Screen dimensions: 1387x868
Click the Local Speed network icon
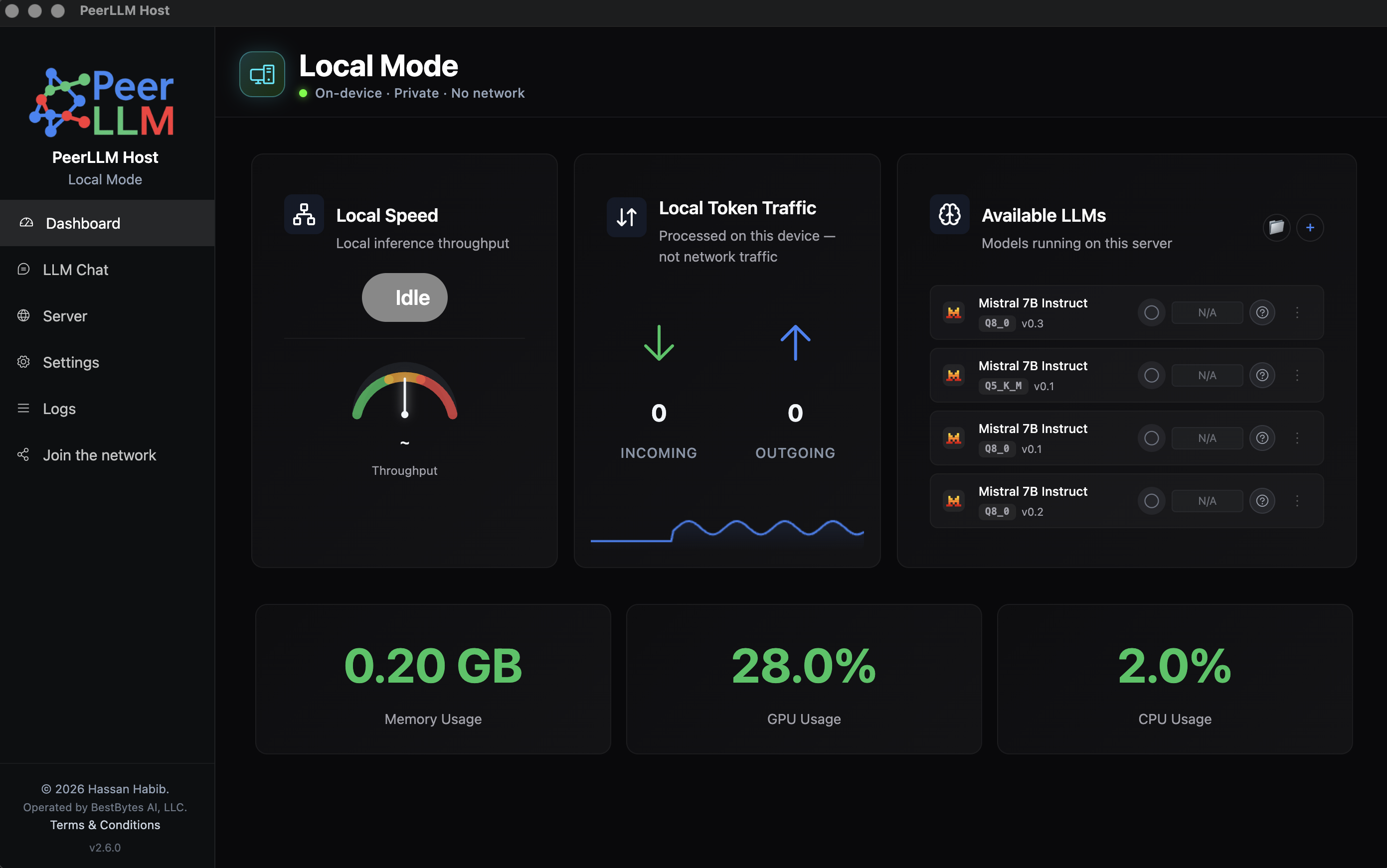click(x=304, y=215)
